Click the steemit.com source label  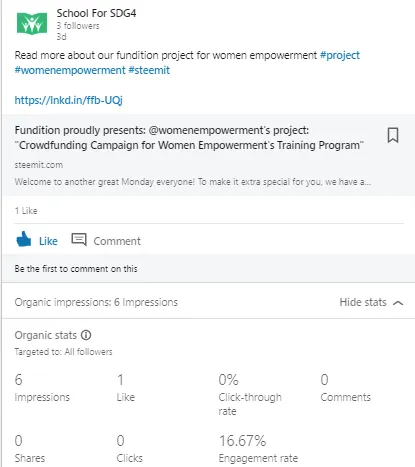tap(39, 165)
